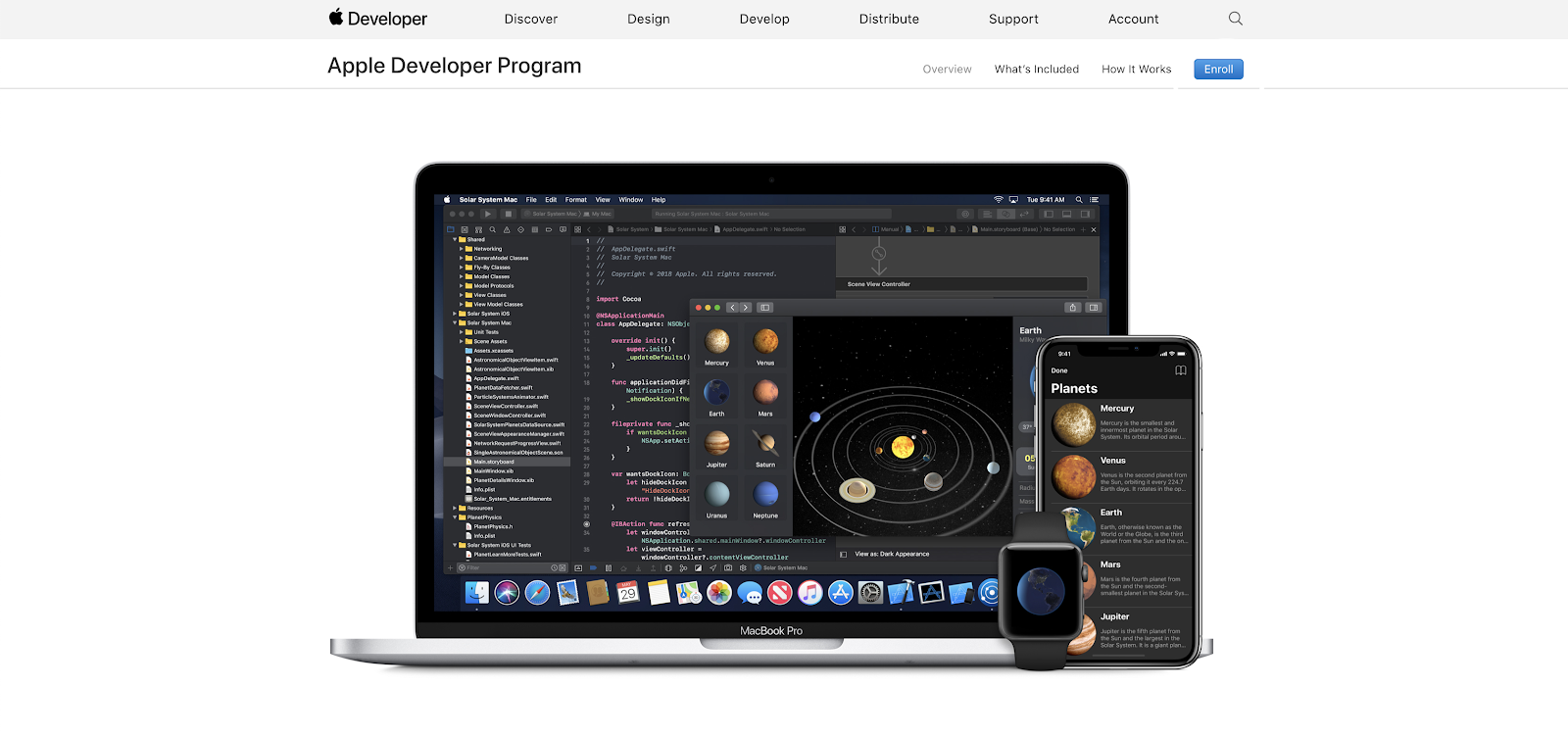Screen dimensions: 1568x736
Task: Launch Siri from the dock
Action: [x=507, y=592]
